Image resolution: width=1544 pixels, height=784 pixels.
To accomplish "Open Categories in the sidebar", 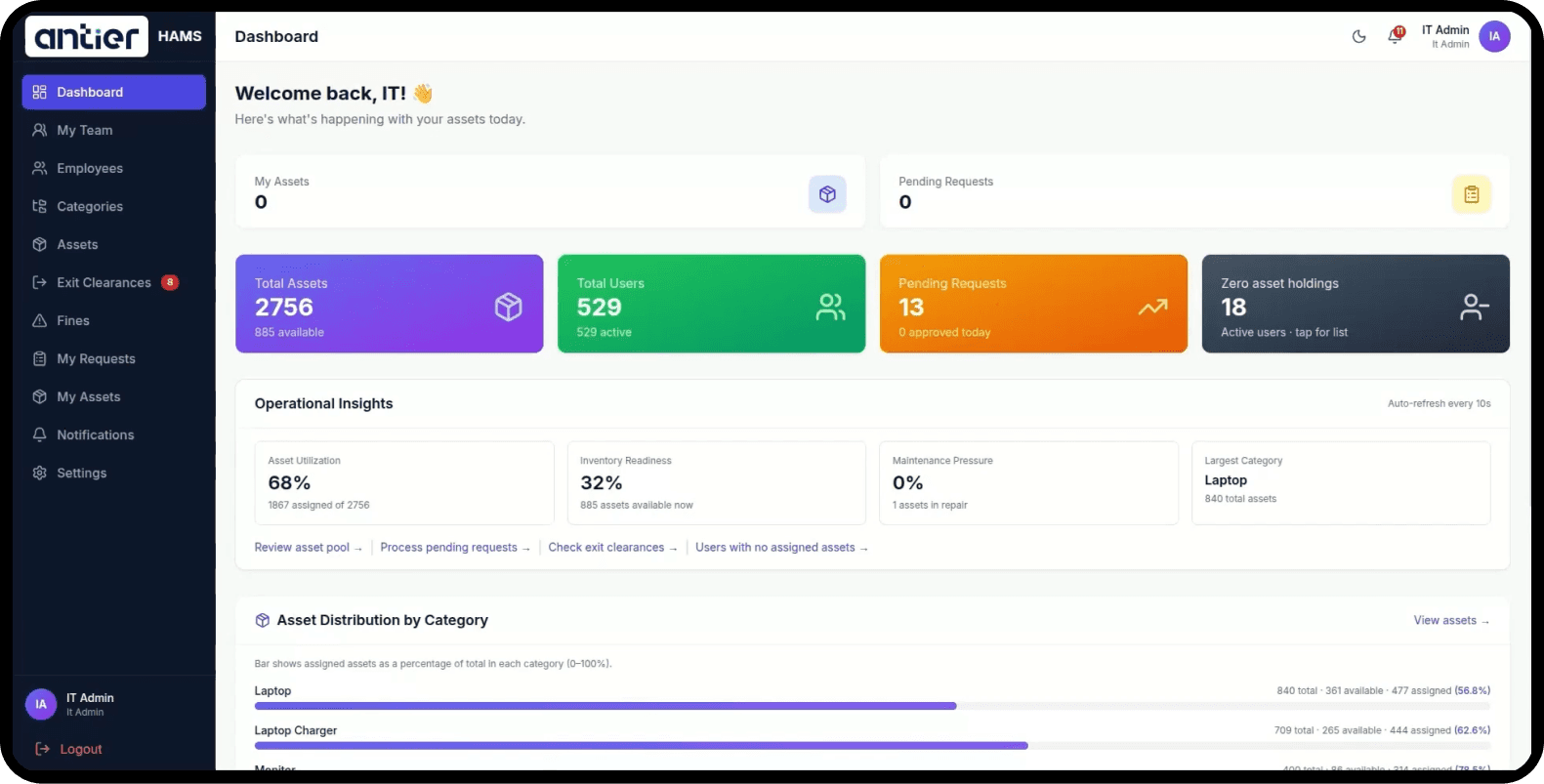I will (114, 206).
